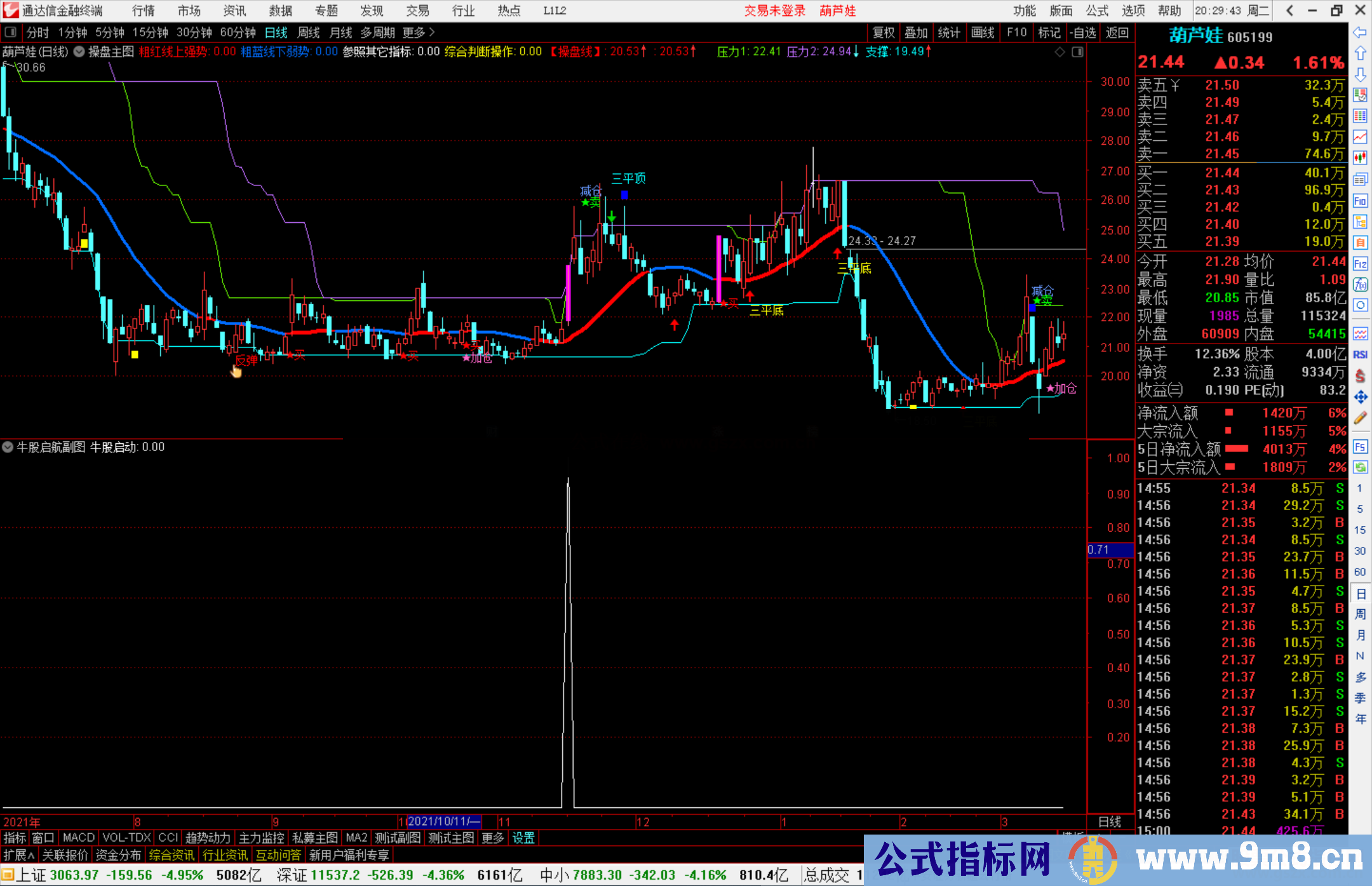The image size is (1372, 886).
Task: Click the candlestick chart sidebar icon
Action: tap(1360, 158)
